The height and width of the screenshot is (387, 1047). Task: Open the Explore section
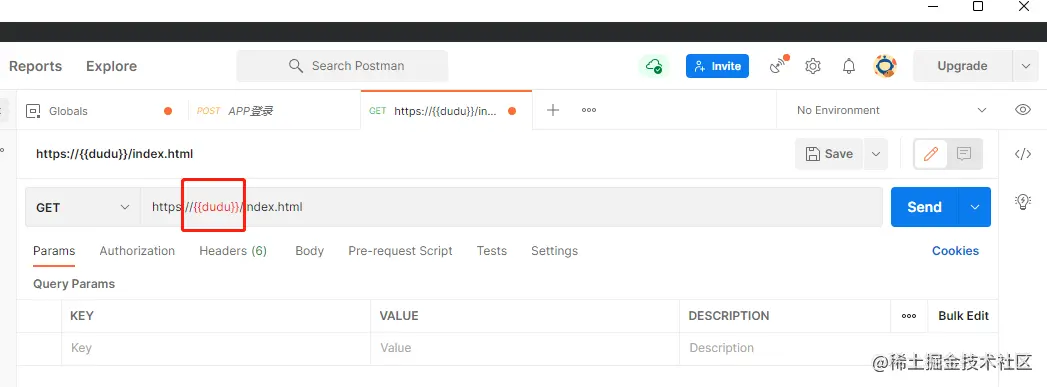pos(112,66)
